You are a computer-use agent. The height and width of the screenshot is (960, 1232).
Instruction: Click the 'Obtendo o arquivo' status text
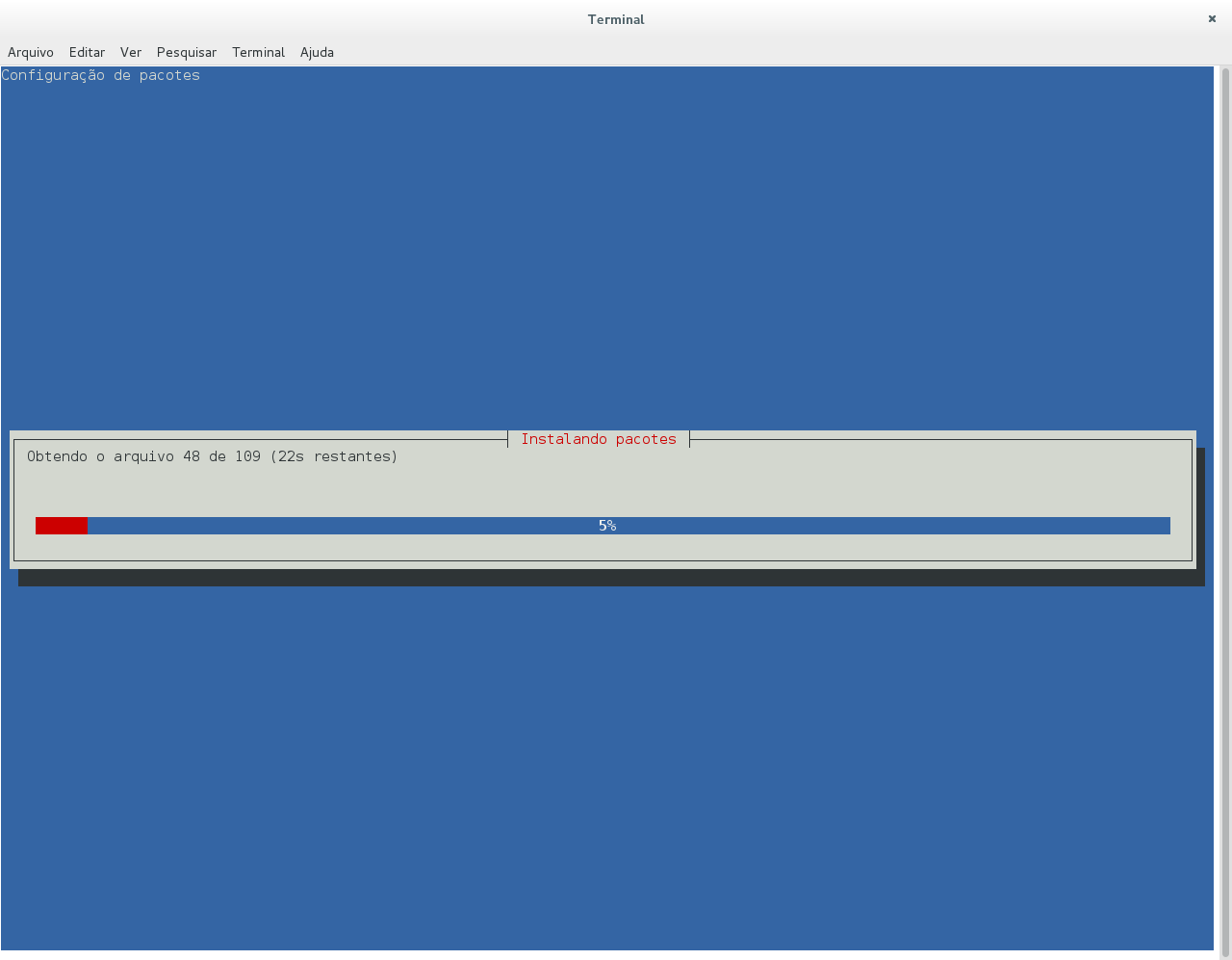coord(94,456)
